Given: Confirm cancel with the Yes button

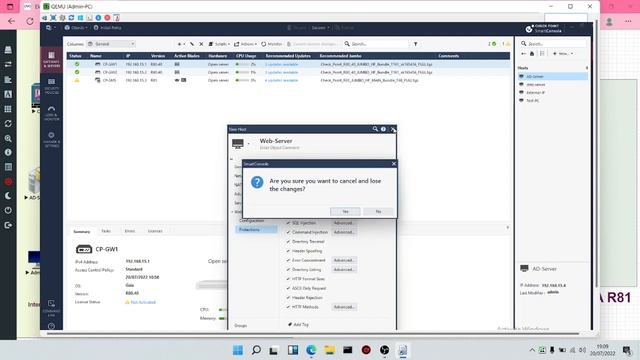Looking at the screenshot, I should tap(345, 211).
